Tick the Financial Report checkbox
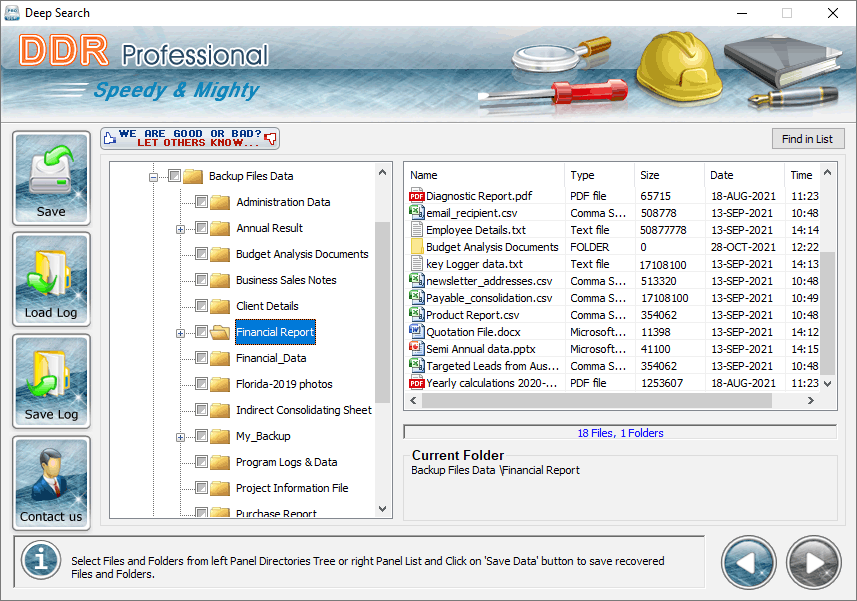Screen dimensions: 857x601 tap(201, 332)
